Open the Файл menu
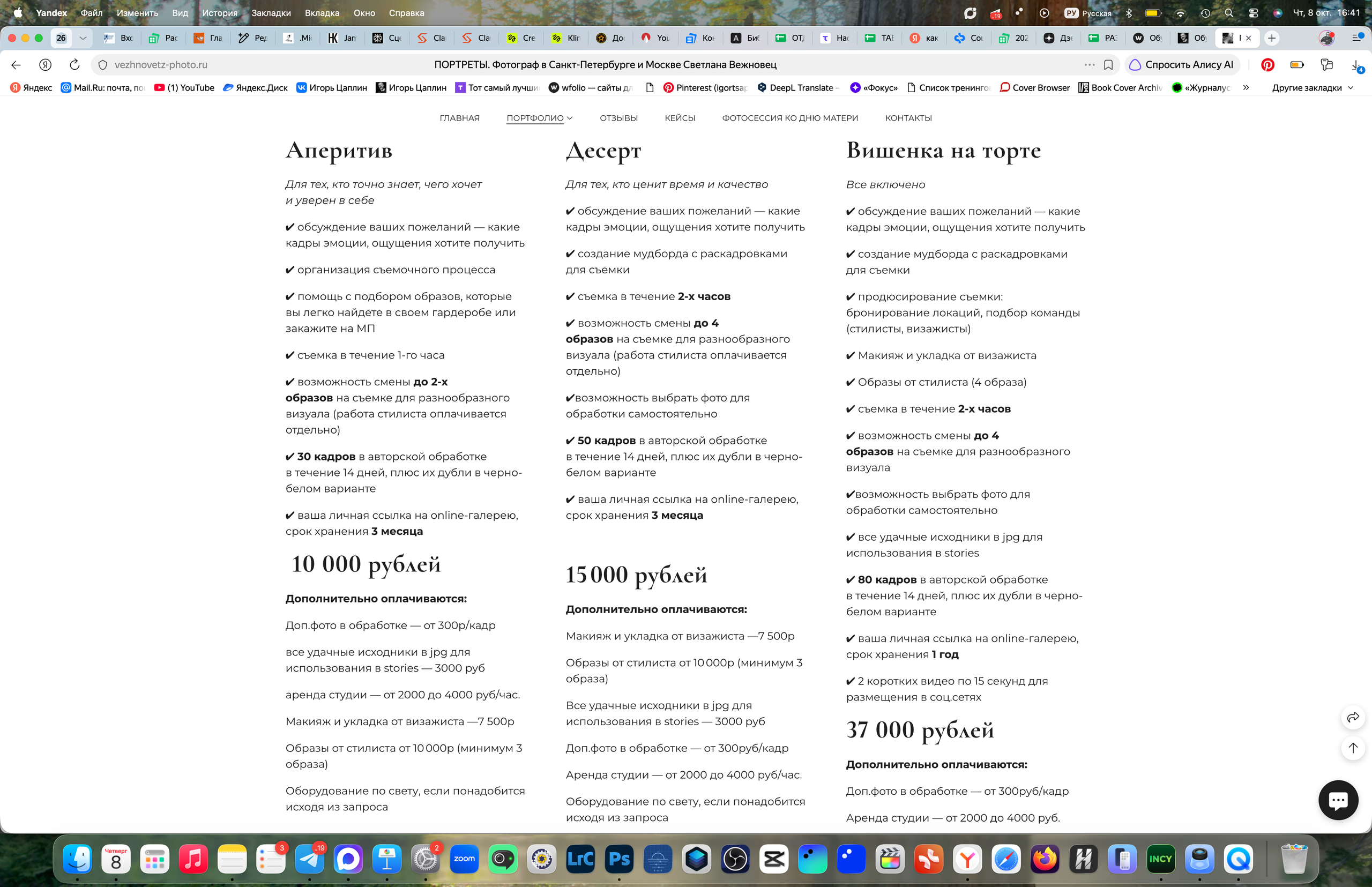Viewport: 1372px width, 887px height. [x=92, y=13]
